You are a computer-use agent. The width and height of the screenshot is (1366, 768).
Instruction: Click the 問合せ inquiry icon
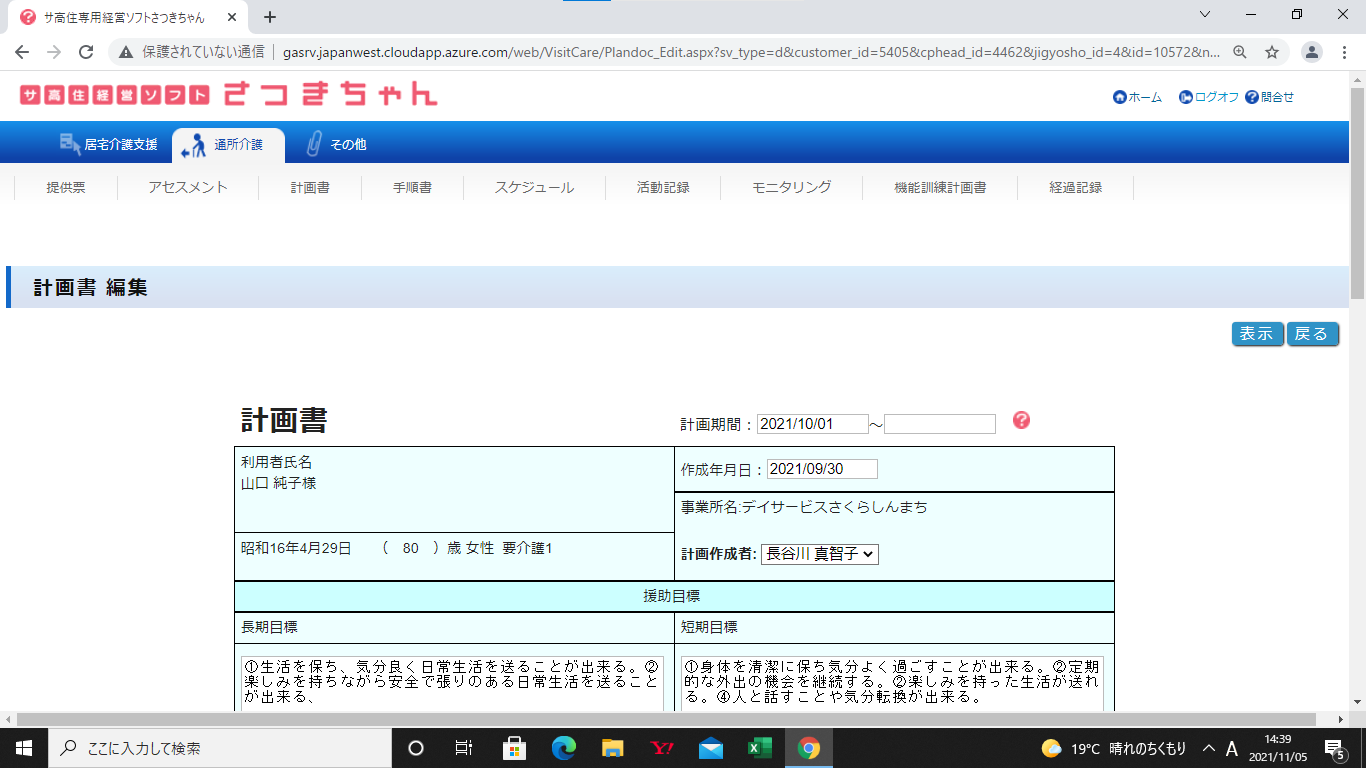click(1251, 97)
